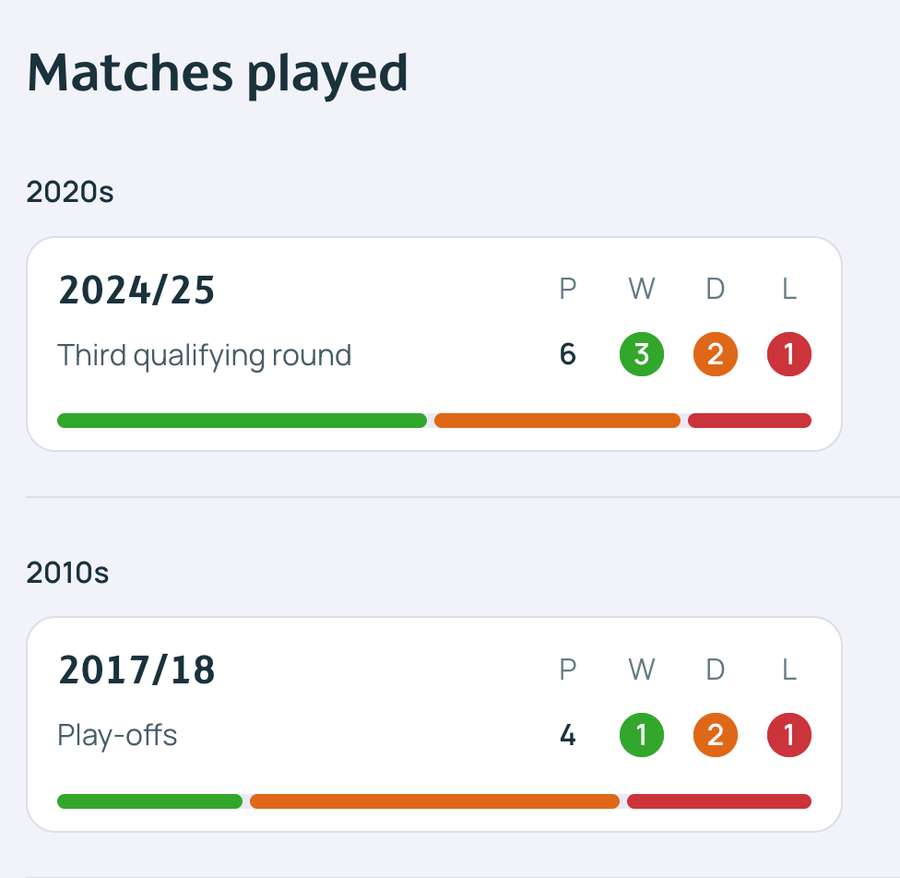Open the 2024/25 season title

point(137,290)
